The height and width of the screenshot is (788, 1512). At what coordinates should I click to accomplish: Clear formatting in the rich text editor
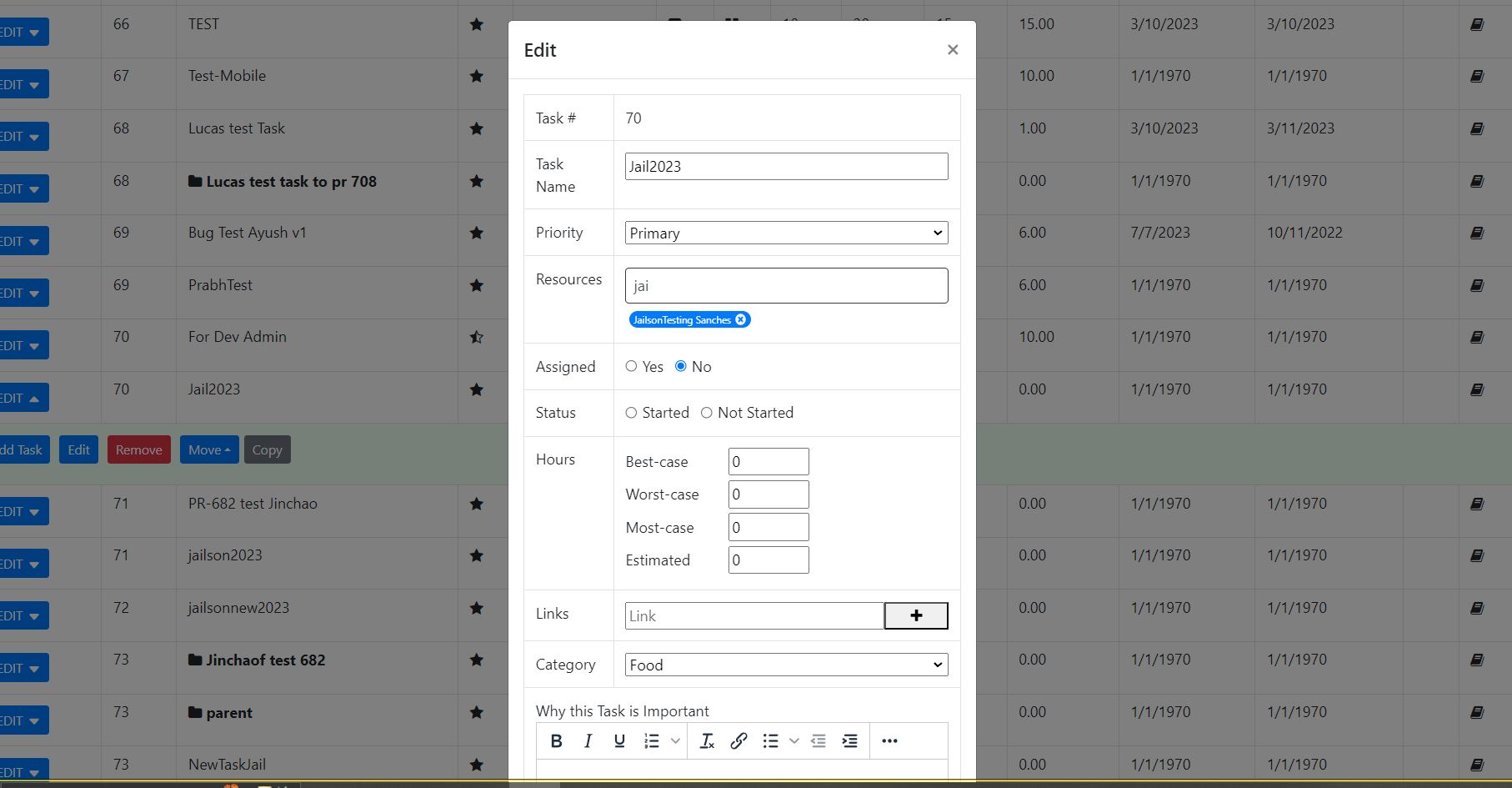point(707,740)
